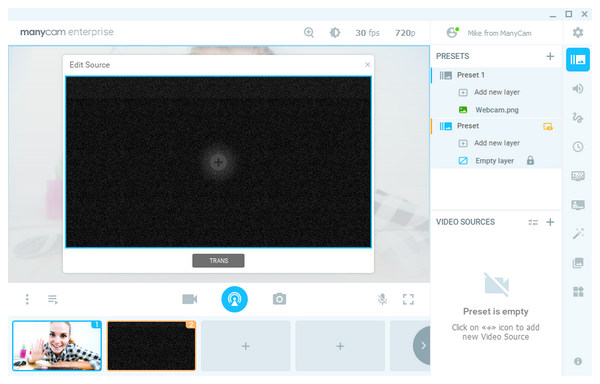Add a new preset with plus icon
The width and height of the screenshot is (600, 384).
[550, 56]
